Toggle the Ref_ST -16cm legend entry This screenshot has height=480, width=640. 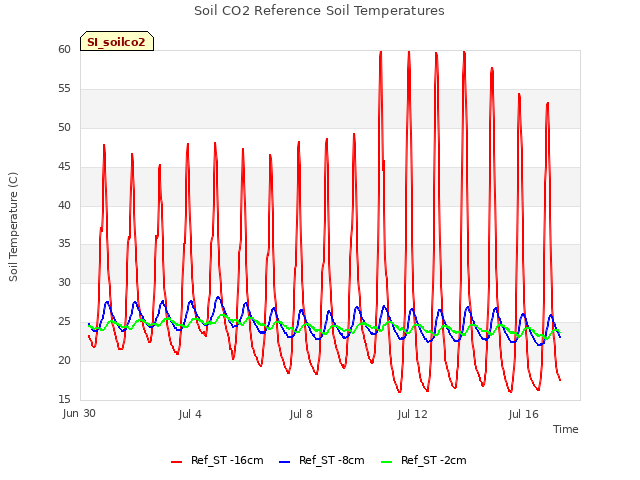(x=217, y=460)
